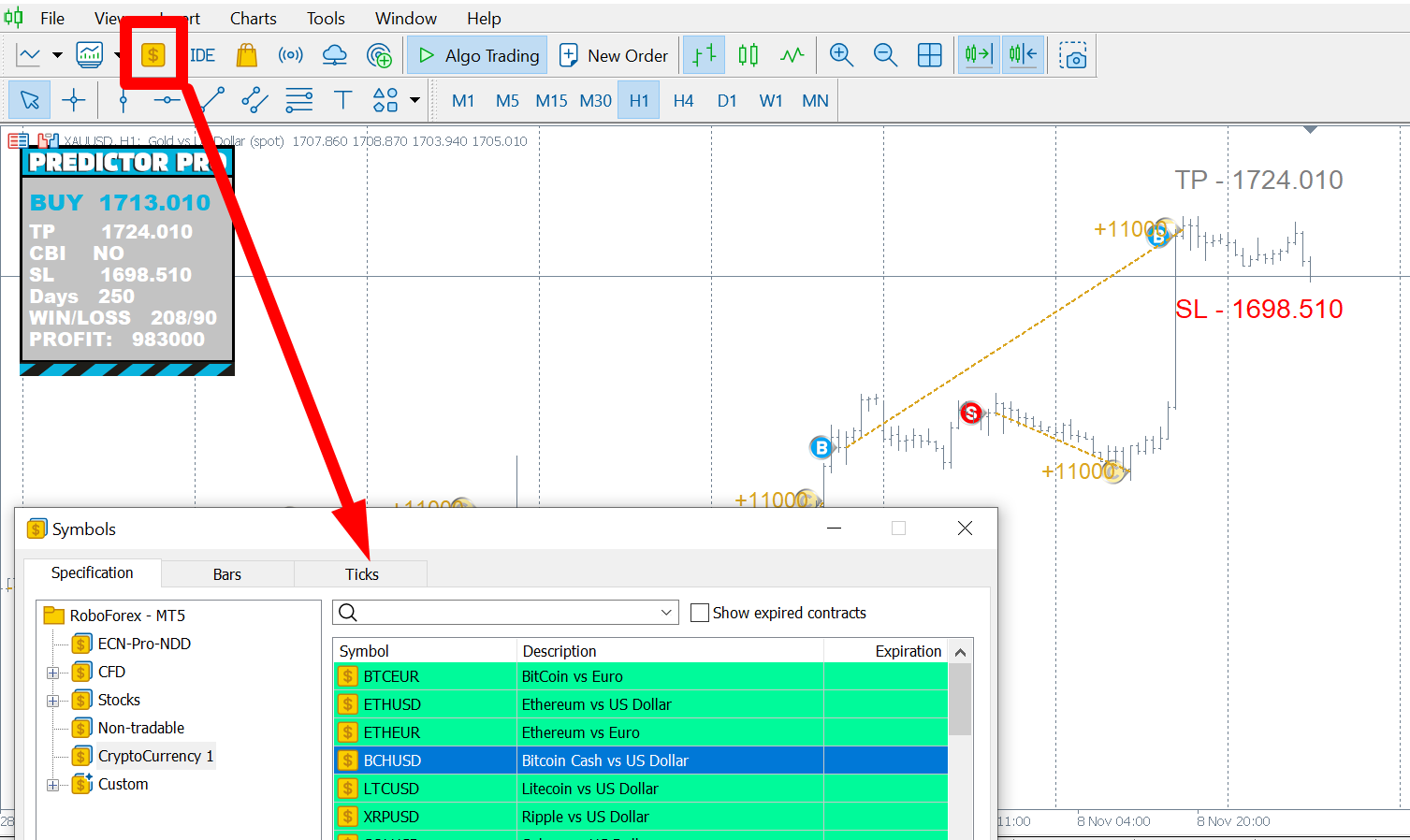Draw a vertical line on chart
1410x840 pixels.
coord(123,100)
